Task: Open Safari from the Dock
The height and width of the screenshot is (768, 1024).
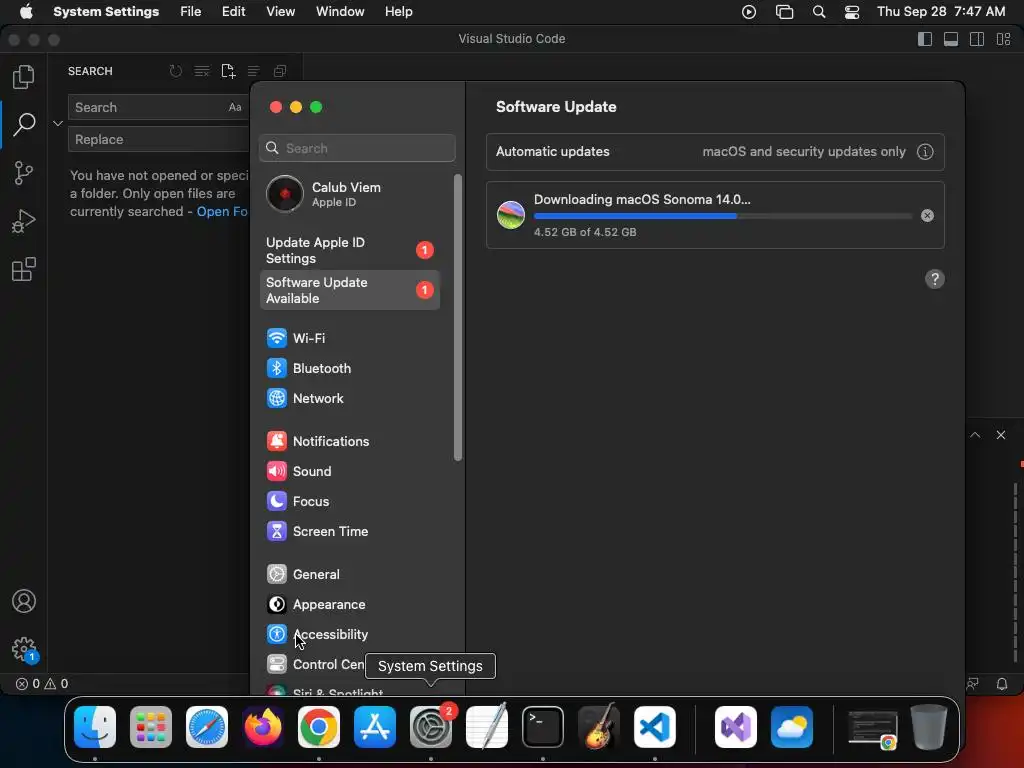Action: click(207, 727)
